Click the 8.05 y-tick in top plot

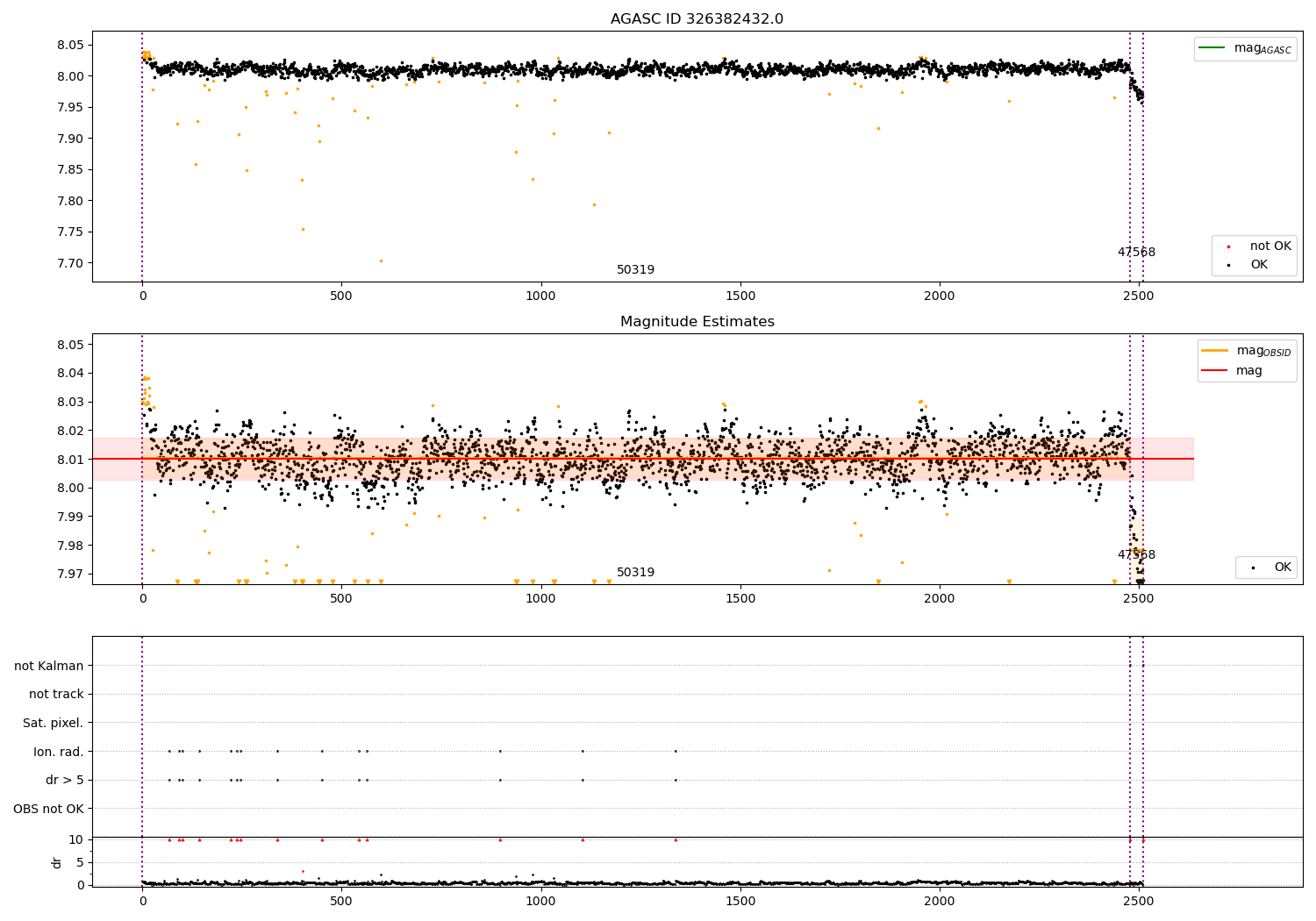[x=69, y=46]
